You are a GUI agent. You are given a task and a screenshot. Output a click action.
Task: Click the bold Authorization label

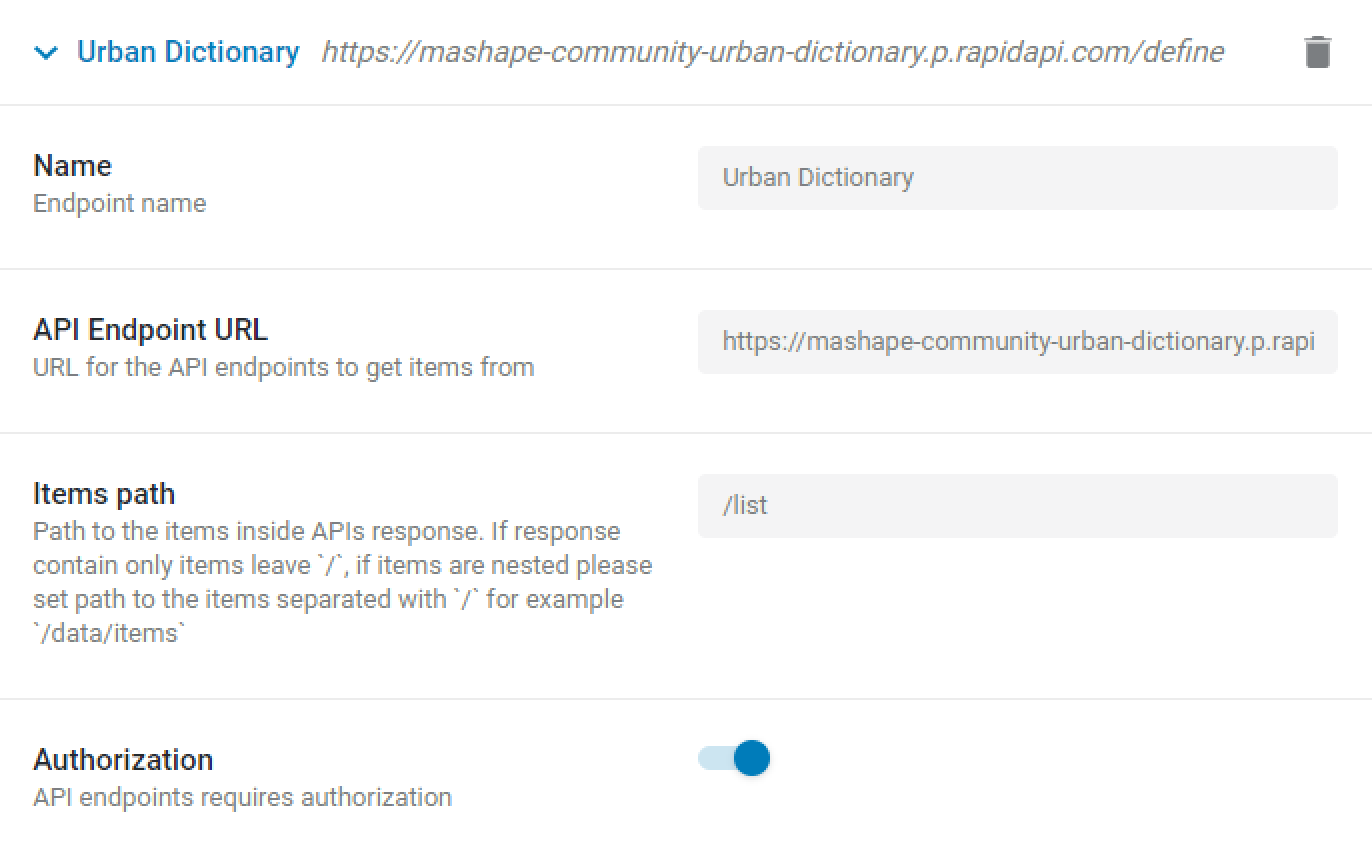(123, 759)
